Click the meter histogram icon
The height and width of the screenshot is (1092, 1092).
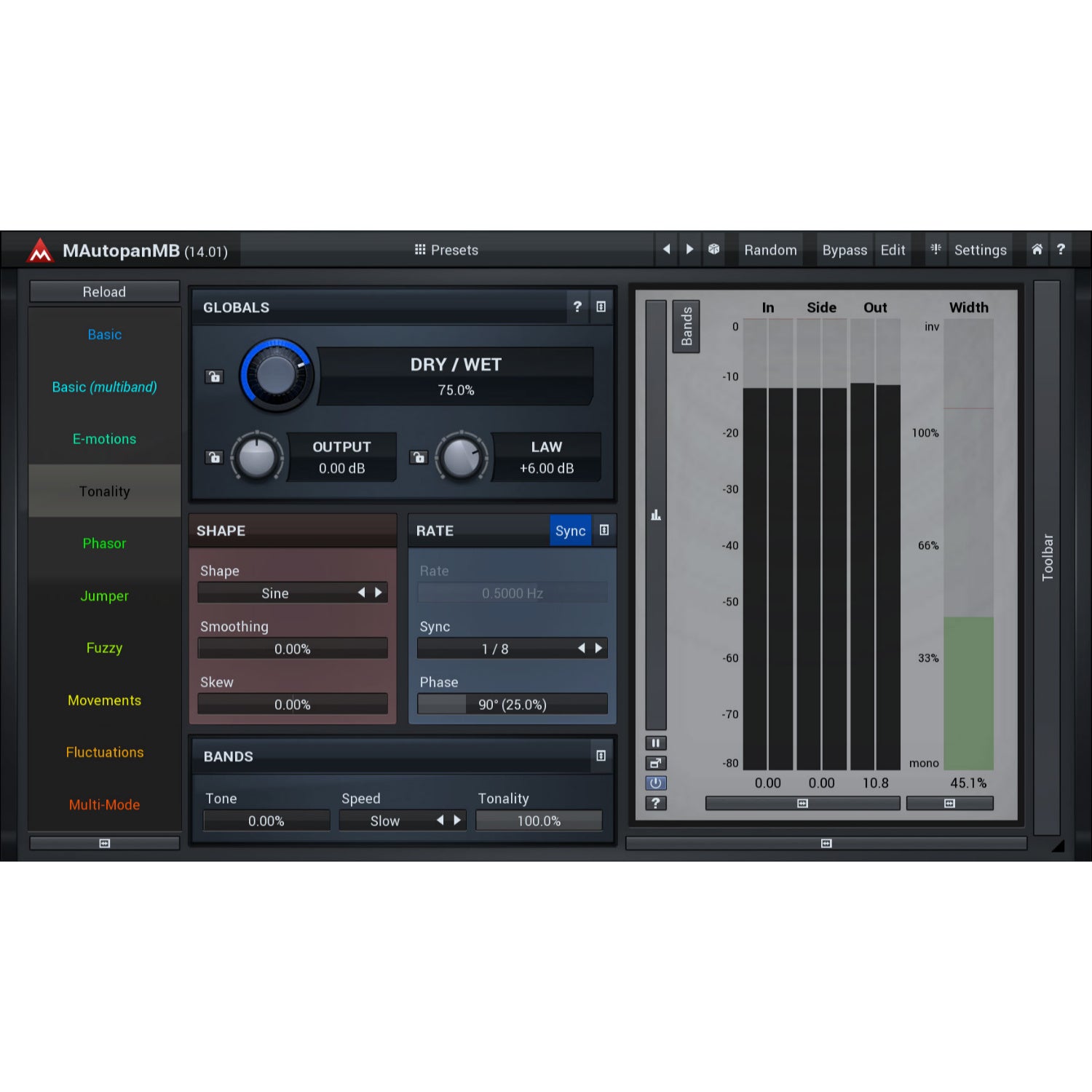(656, 515)
